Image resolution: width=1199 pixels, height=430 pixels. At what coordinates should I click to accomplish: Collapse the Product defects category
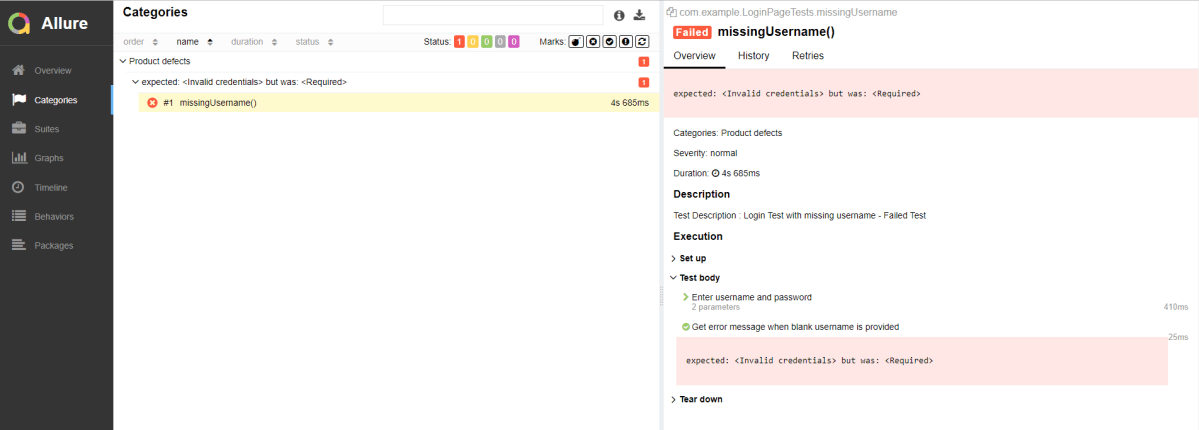point(123,61)
